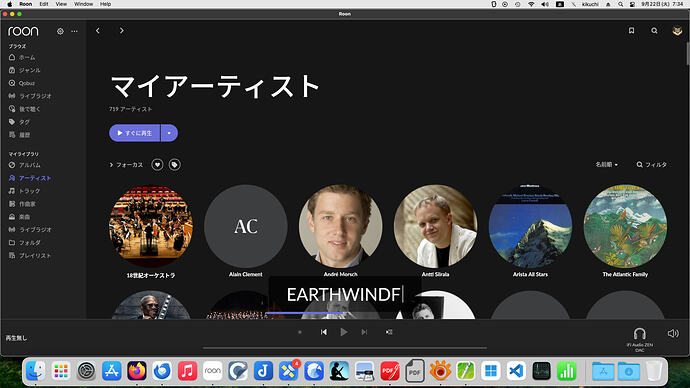Open the André Morsch artist thumbnail
The image size is (690, 388).
pyautogui.click(x=341, y=226)
